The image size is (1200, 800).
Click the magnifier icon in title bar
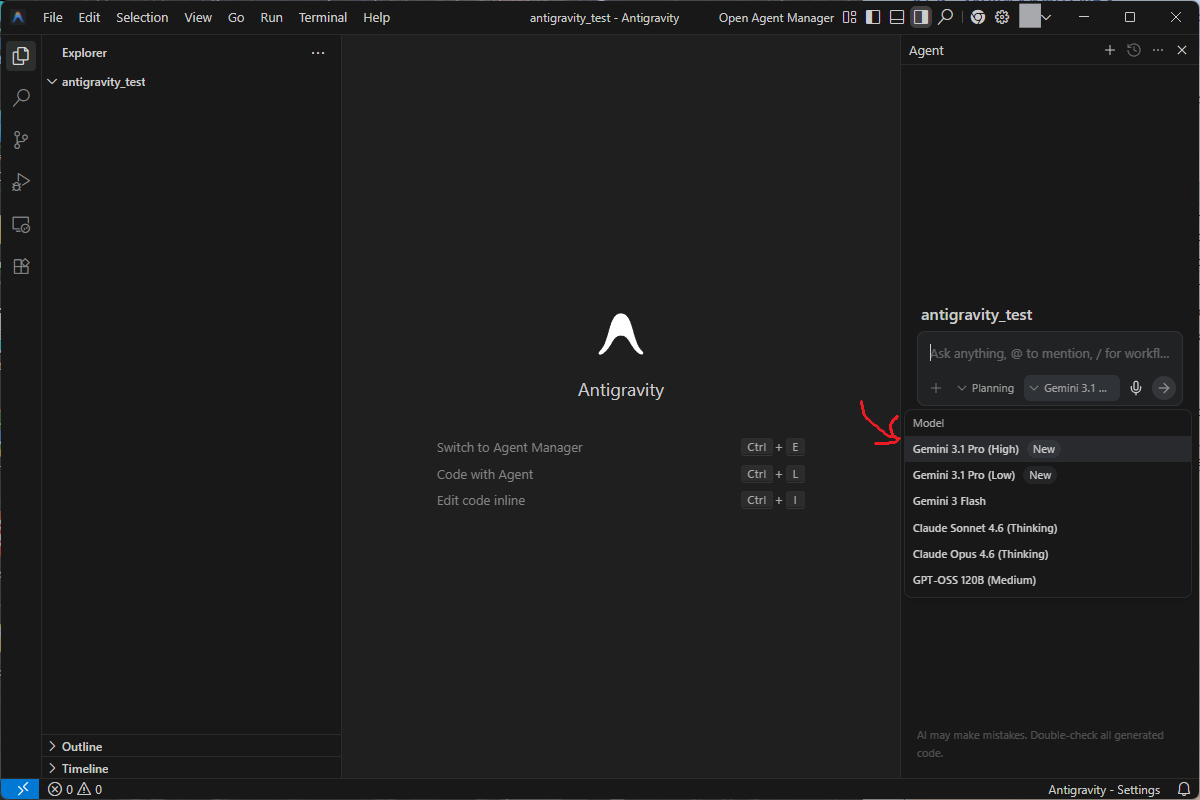click(945, 17)
